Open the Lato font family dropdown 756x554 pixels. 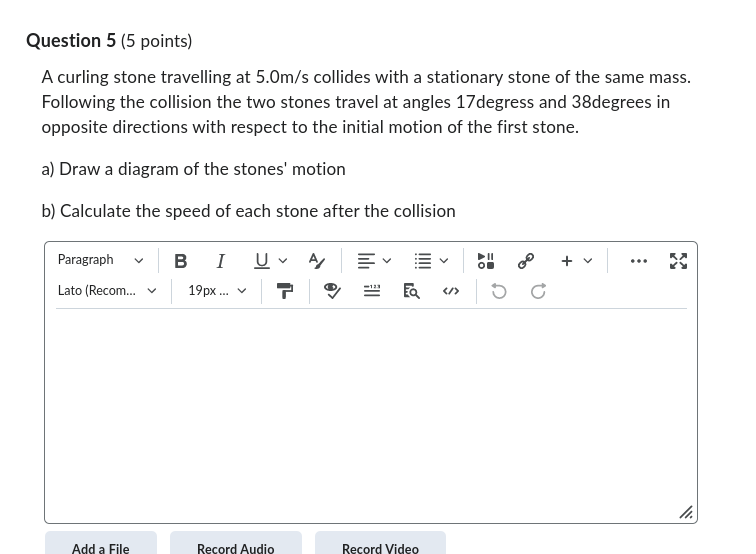[x=107, y=291]
